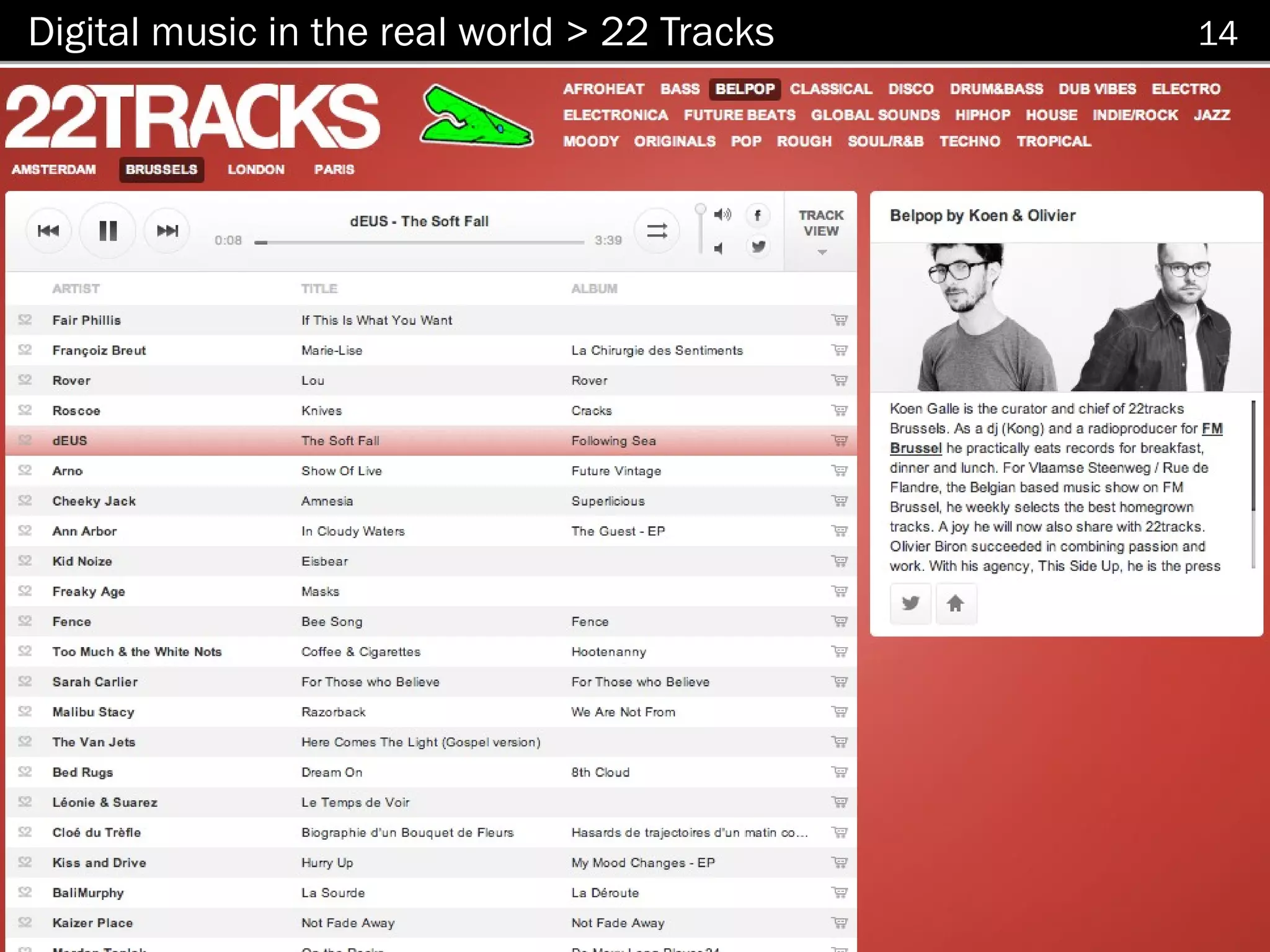Tweet the current track from the player
Viewport: 1270px width, 952px height.
point(758,247)
